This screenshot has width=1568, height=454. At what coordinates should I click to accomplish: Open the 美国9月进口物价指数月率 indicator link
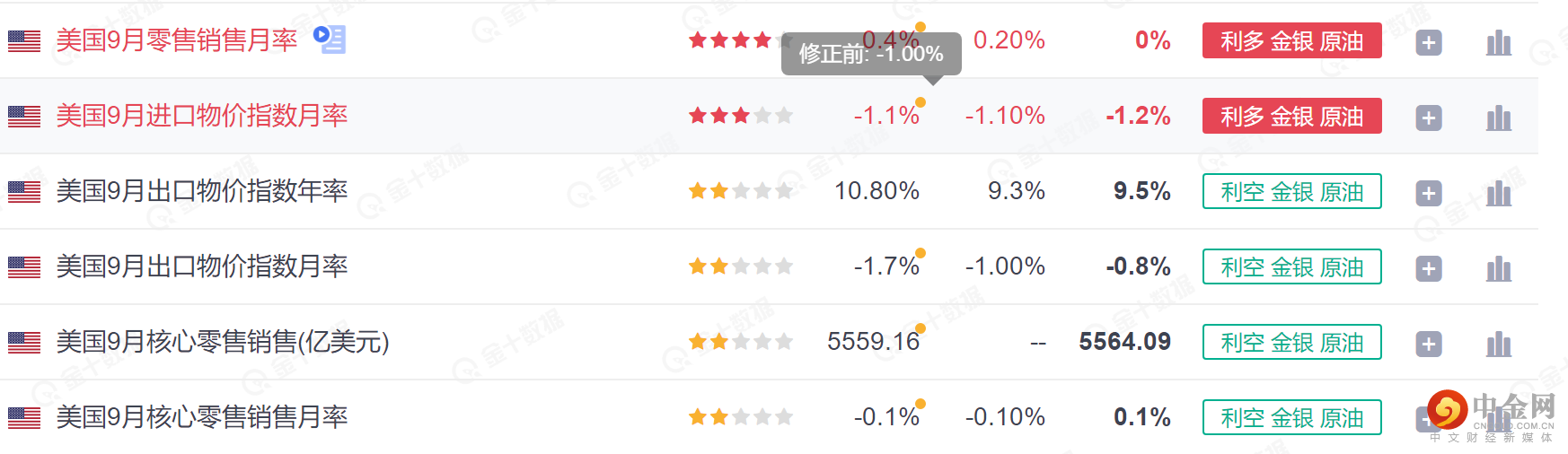202,116
